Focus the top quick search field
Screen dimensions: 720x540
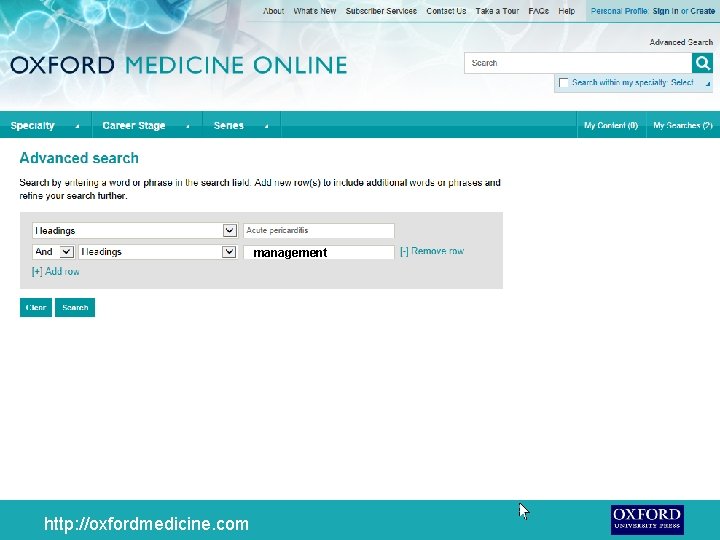(578, 63)
